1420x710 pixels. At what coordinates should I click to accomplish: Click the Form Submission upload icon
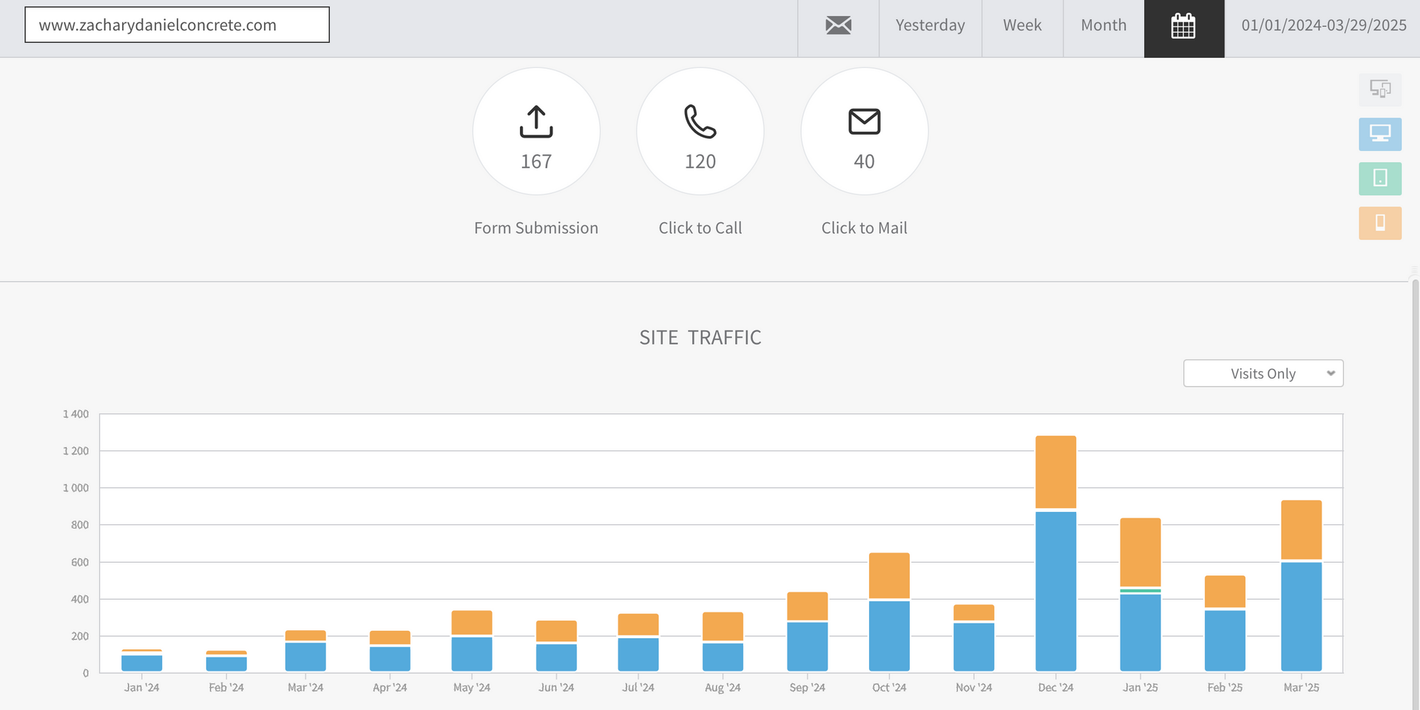point(536,121)
